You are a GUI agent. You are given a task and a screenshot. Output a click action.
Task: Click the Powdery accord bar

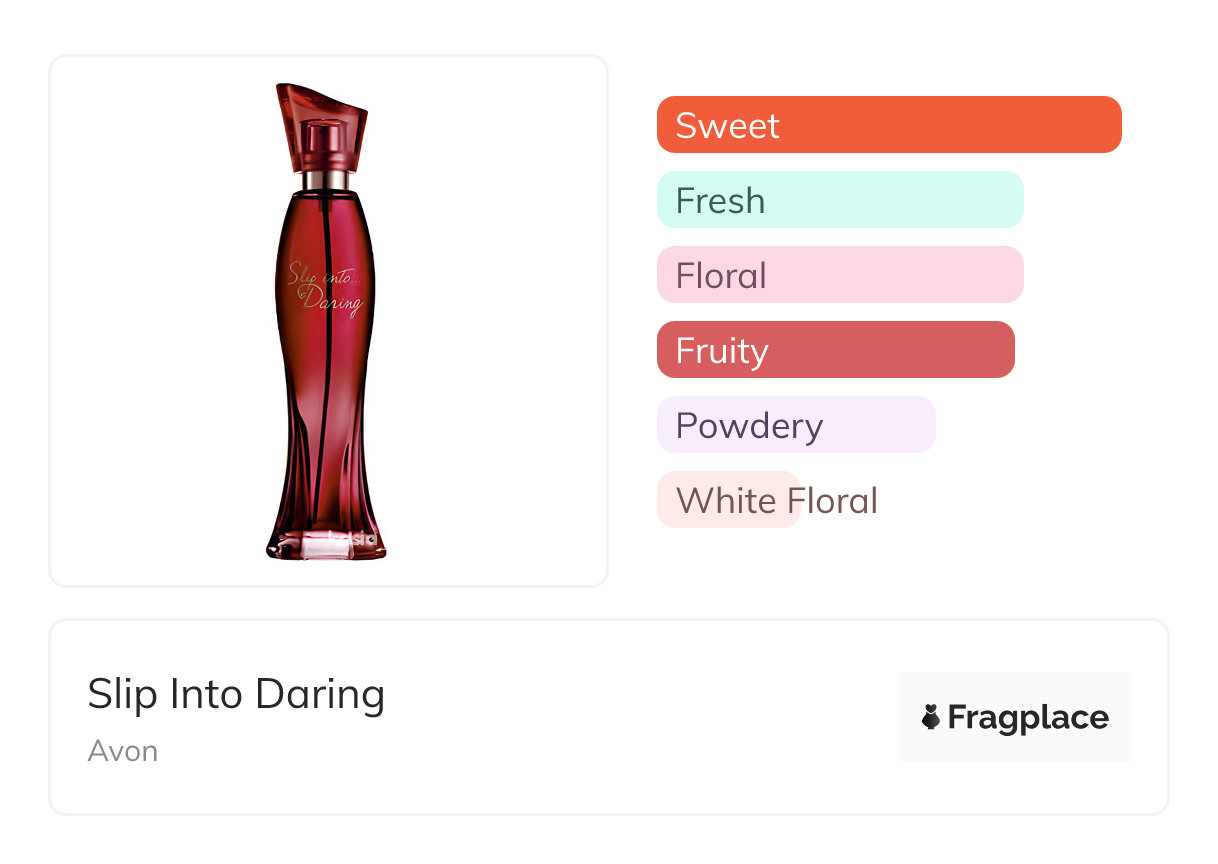[795, 425]
